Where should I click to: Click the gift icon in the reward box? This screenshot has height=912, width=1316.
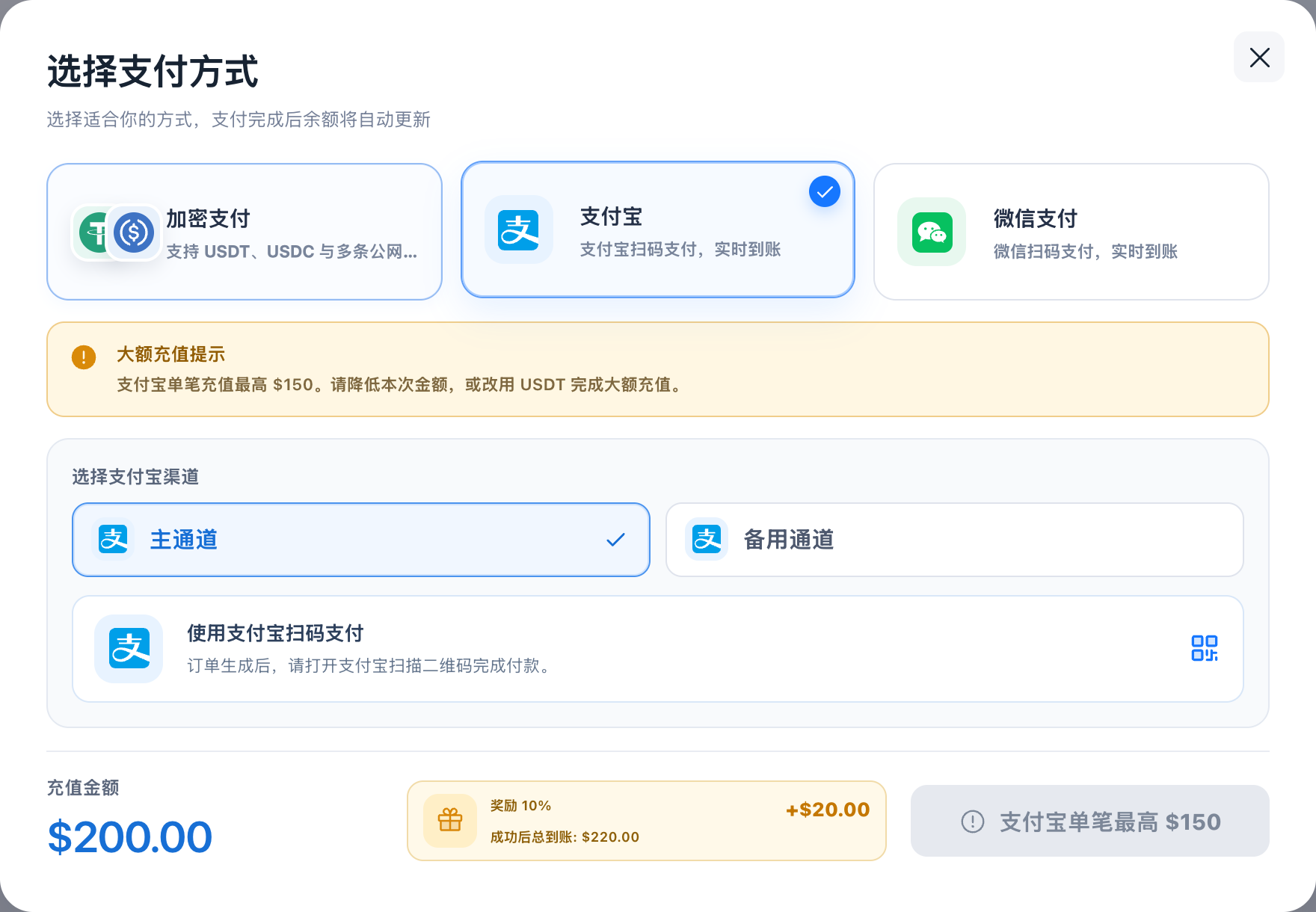[450, 821]
